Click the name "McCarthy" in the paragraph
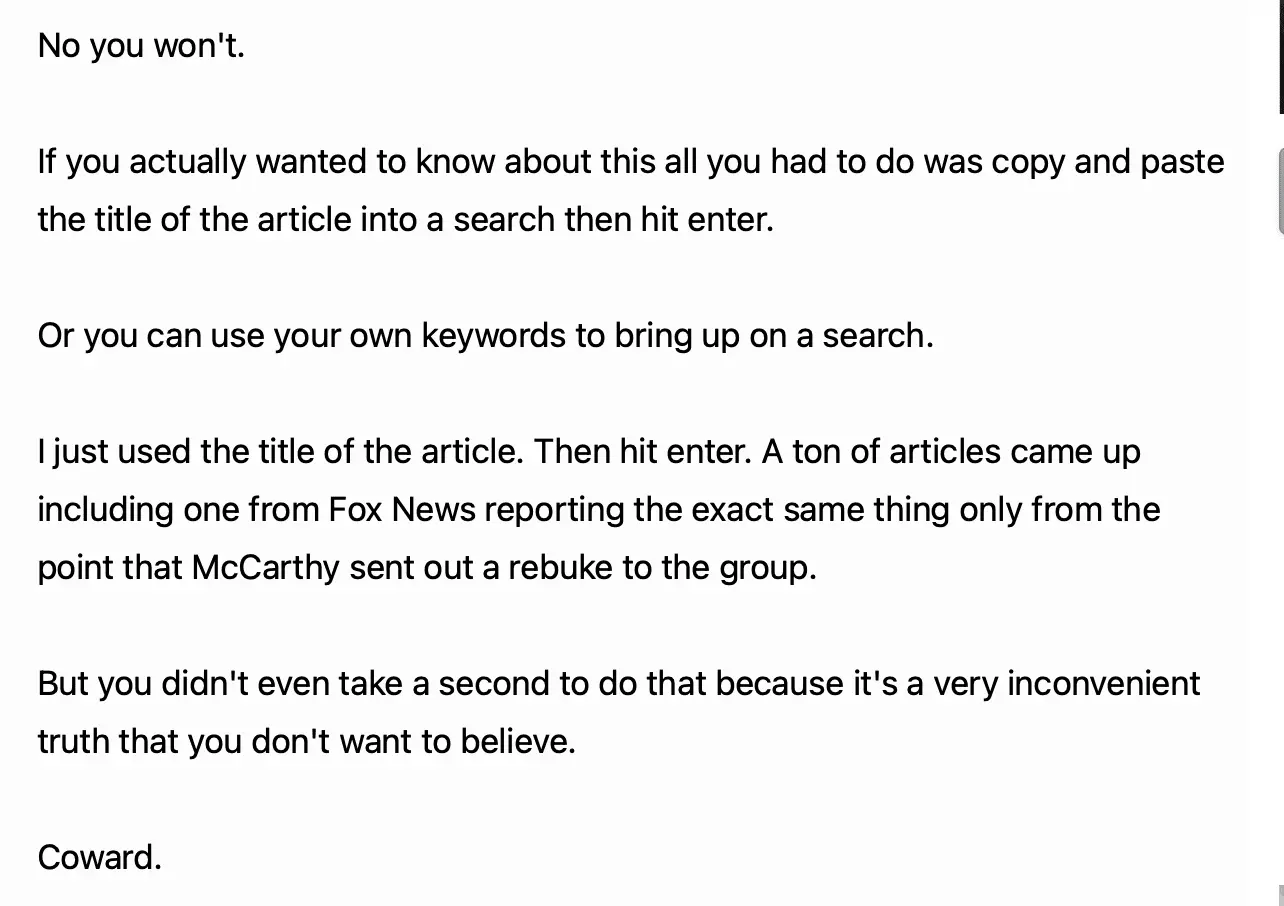Viewport: 1284px width, 906px height. click(265, 567)
